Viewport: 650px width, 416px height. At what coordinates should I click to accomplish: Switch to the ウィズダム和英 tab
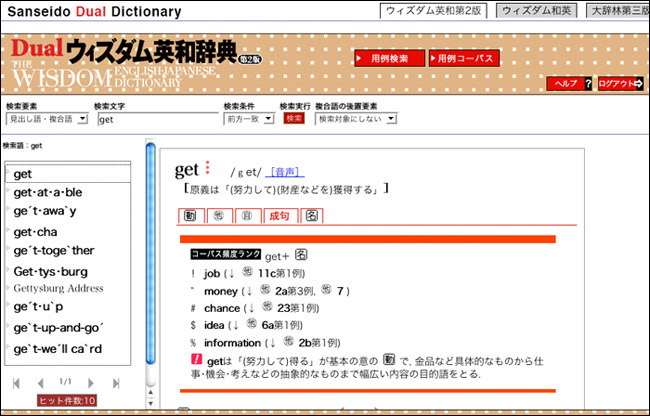click(536, 11)
